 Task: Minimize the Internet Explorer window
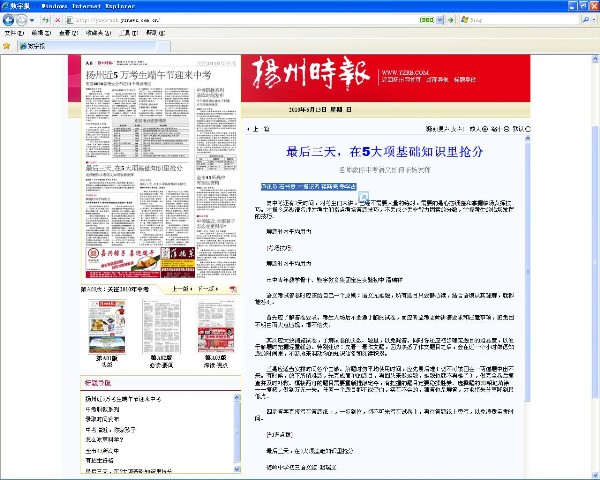[572, 6]
